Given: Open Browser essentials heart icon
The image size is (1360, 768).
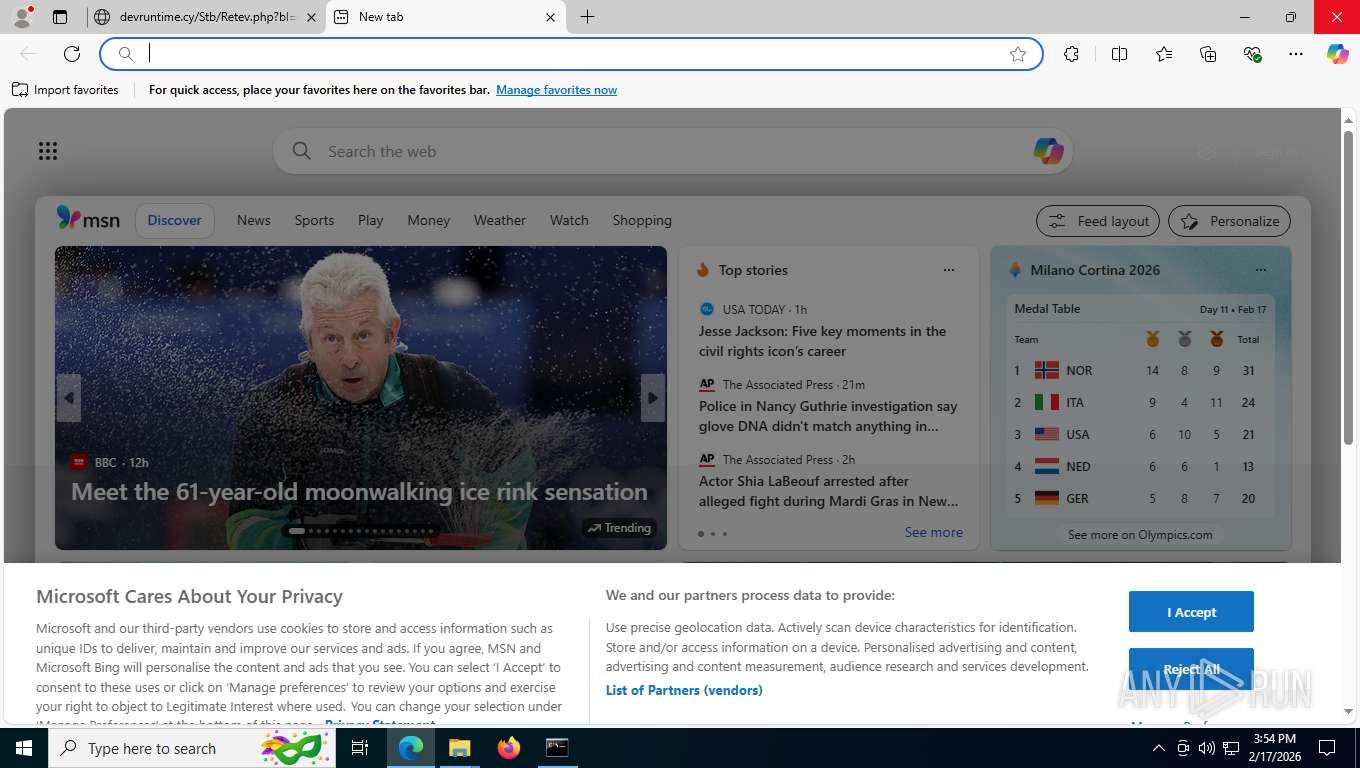Looking at the screenshot, I should coord(1252,54).
